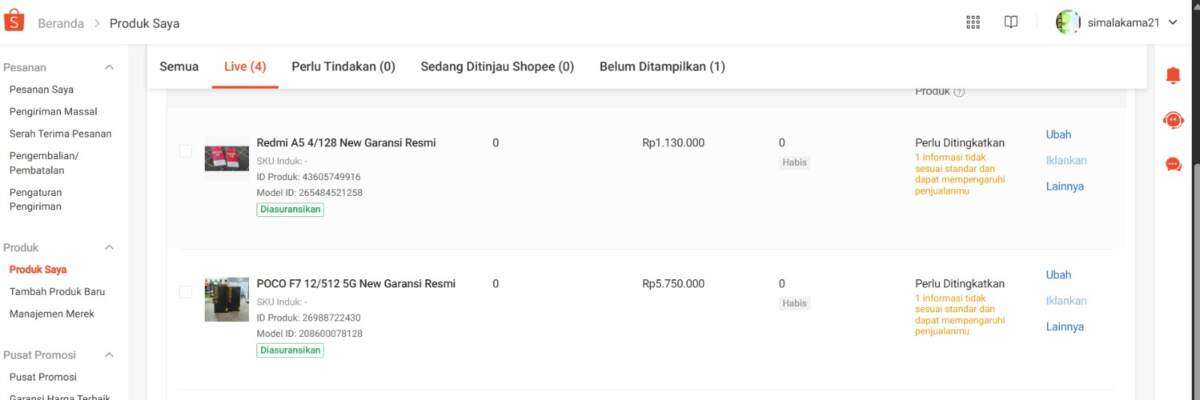Expand the simalakama21 account dropdown arrow
Screen dimensions: 1200x400
click(x=1173, y=23)
